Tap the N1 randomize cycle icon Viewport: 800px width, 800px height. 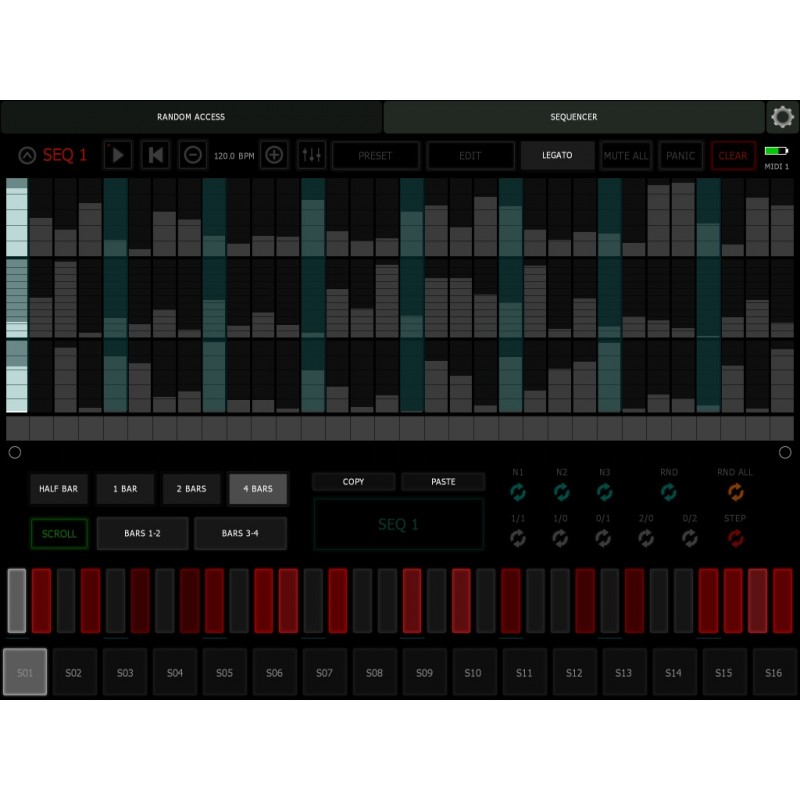[518, 492]
